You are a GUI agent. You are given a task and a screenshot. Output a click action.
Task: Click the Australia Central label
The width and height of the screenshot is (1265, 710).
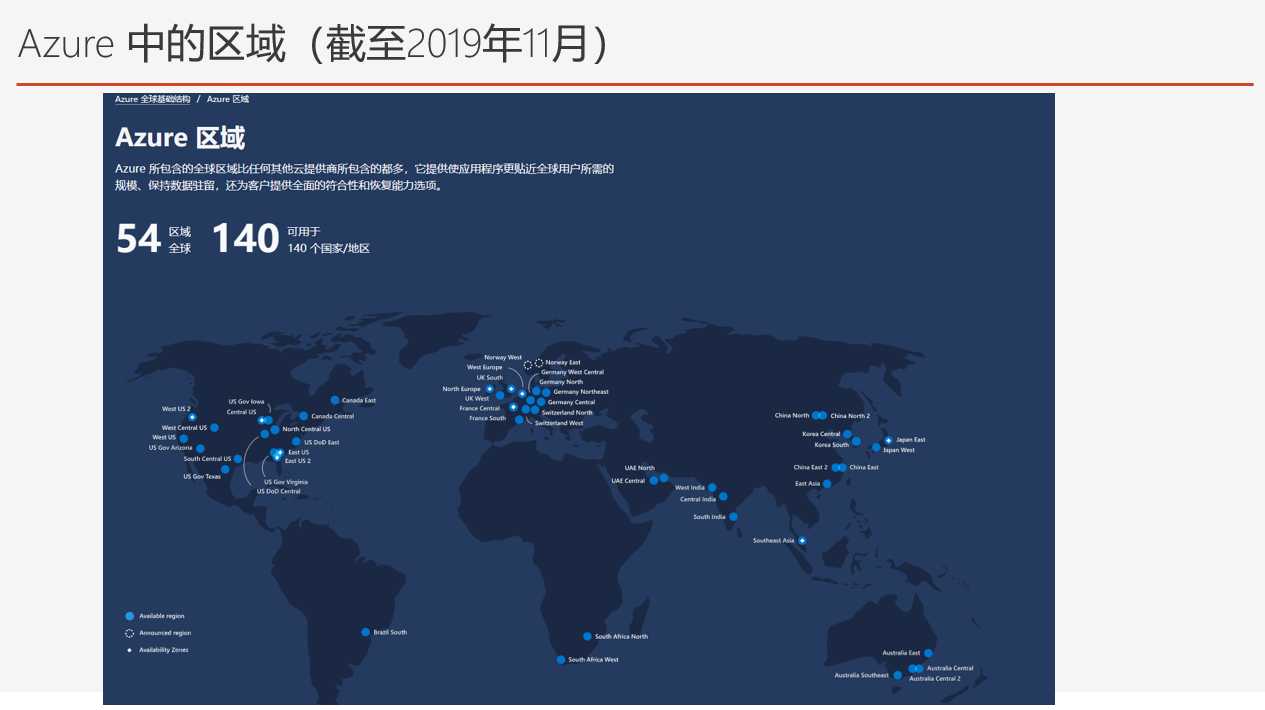[950, 668]
